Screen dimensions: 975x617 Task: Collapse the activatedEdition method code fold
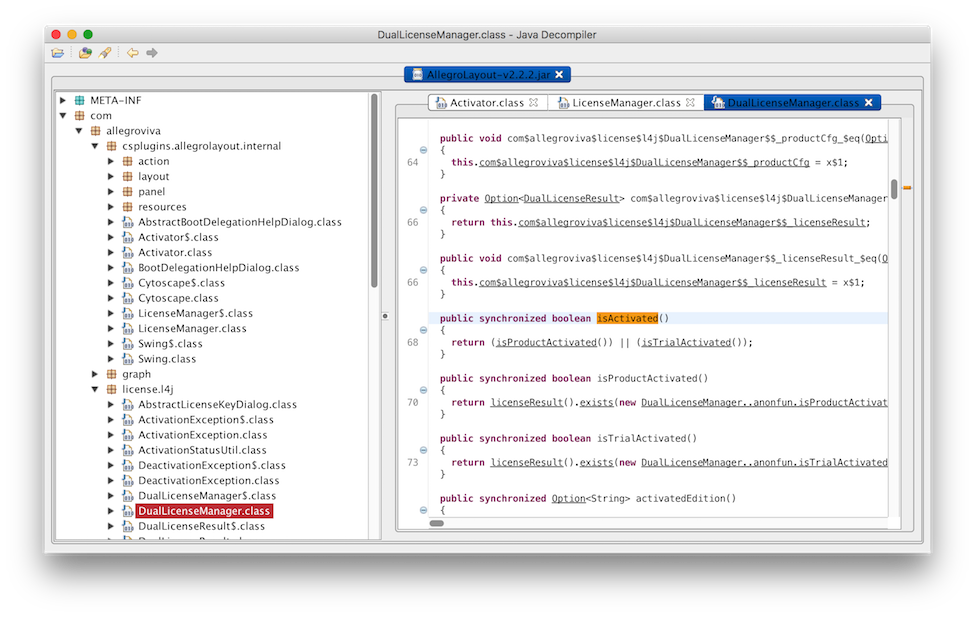[423, 510]
